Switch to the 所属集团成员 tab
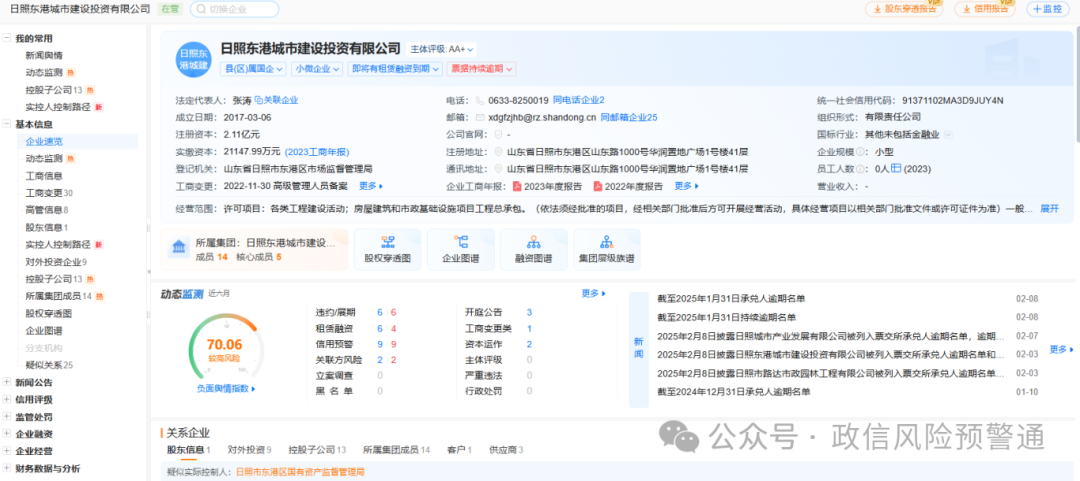The width and height of the screenshot is (1080, 481). [x=397, y=450]
